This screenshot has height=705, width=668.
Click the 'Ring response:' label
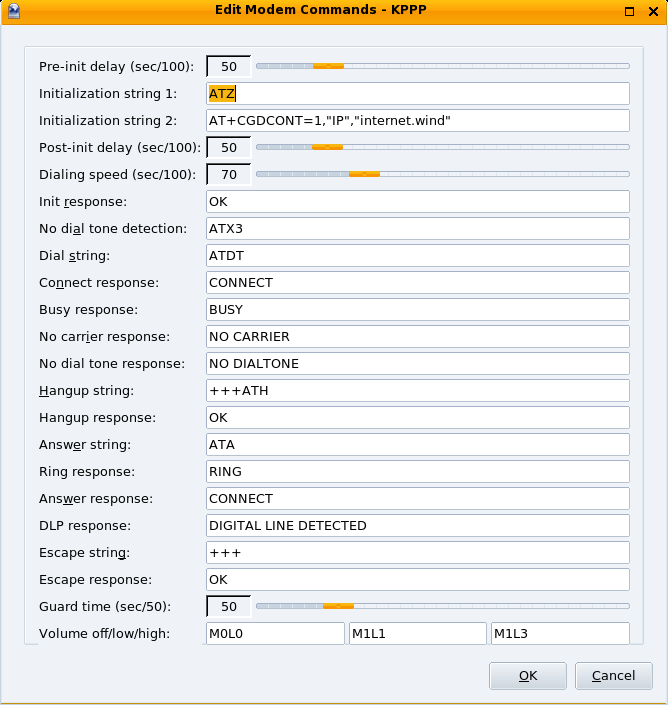pos(87,472)
